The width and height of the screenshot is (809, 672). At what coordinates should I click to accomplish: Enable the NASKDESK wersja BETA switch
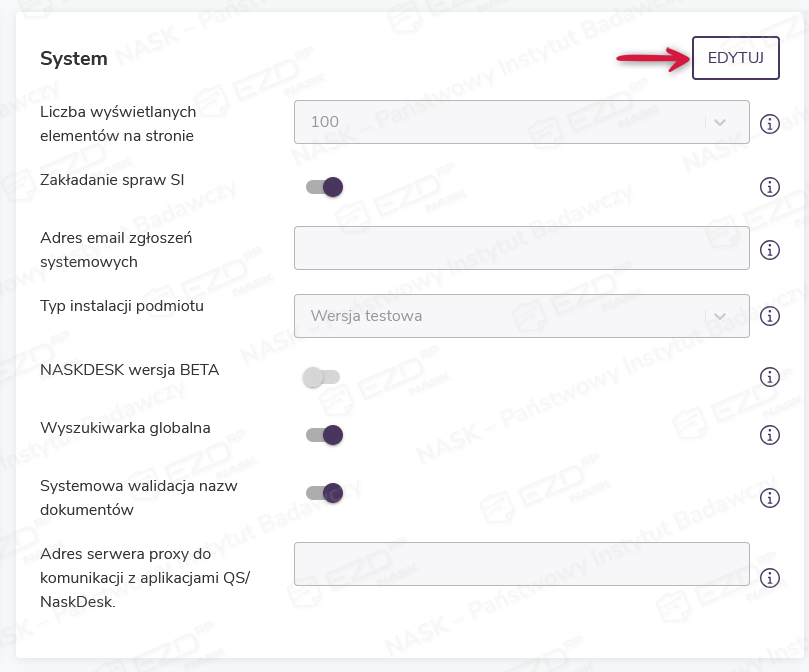point(322,377)
